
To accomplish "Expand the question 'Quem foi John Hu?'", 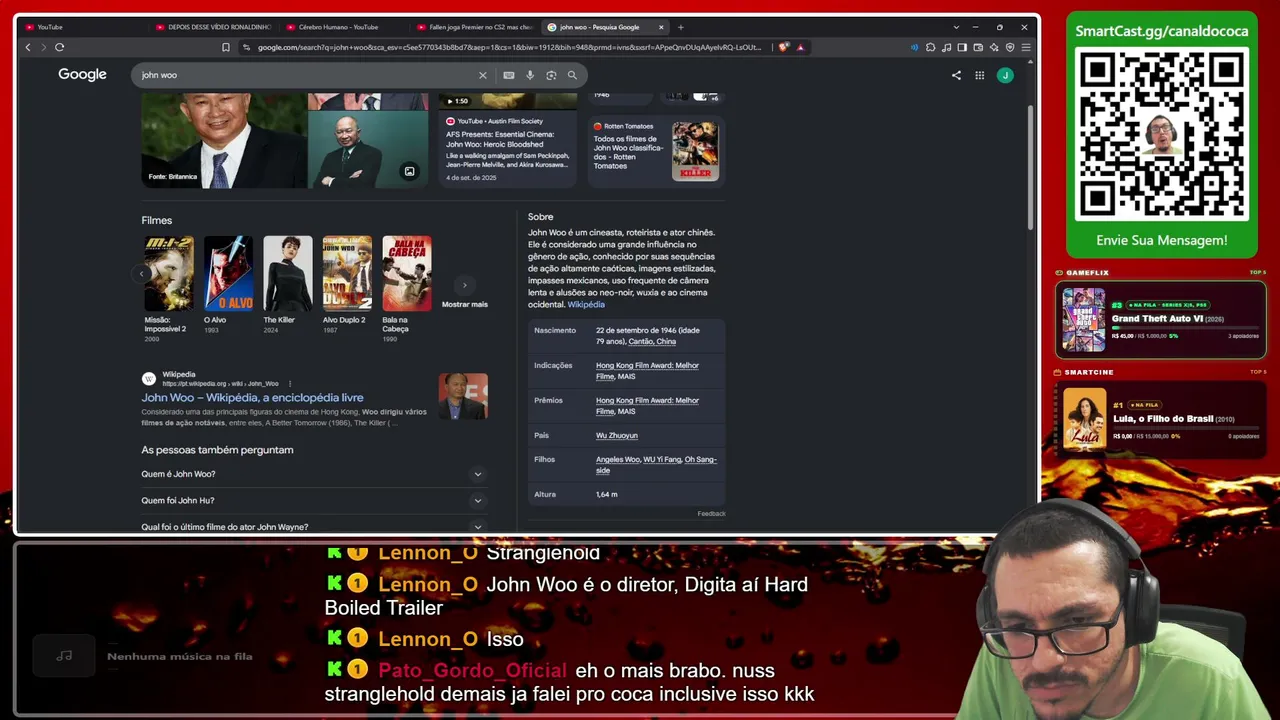I will (x=313, y=500).
